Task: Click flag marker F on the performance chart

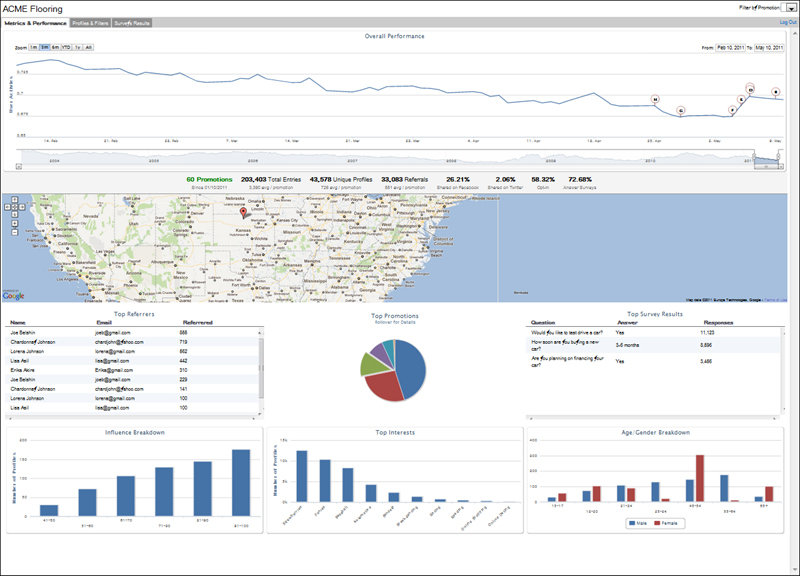Action: 732,110
